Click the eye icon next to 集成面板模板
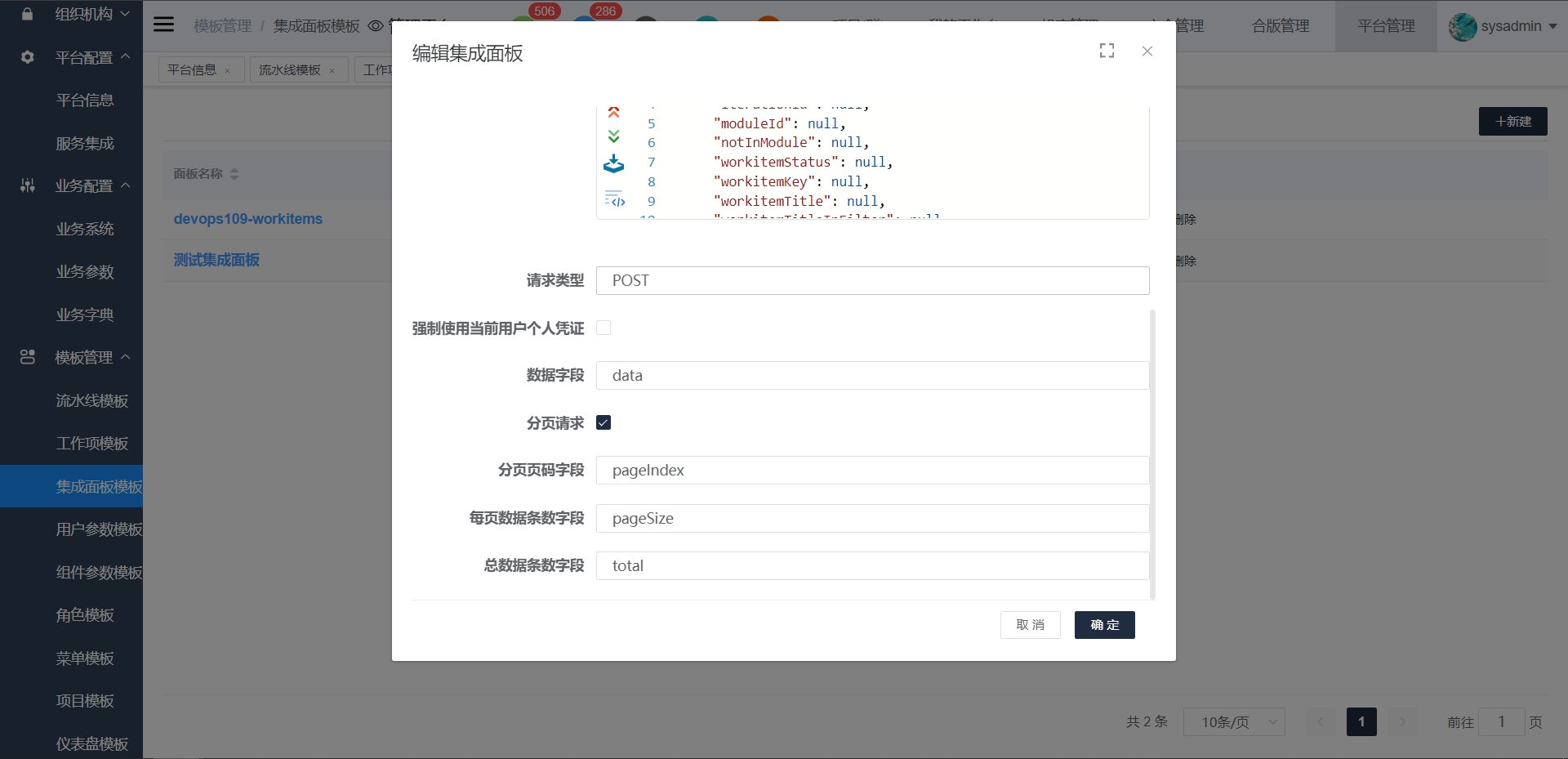The width and height of the screenshot is (1568, 759). tap(376, 26)
